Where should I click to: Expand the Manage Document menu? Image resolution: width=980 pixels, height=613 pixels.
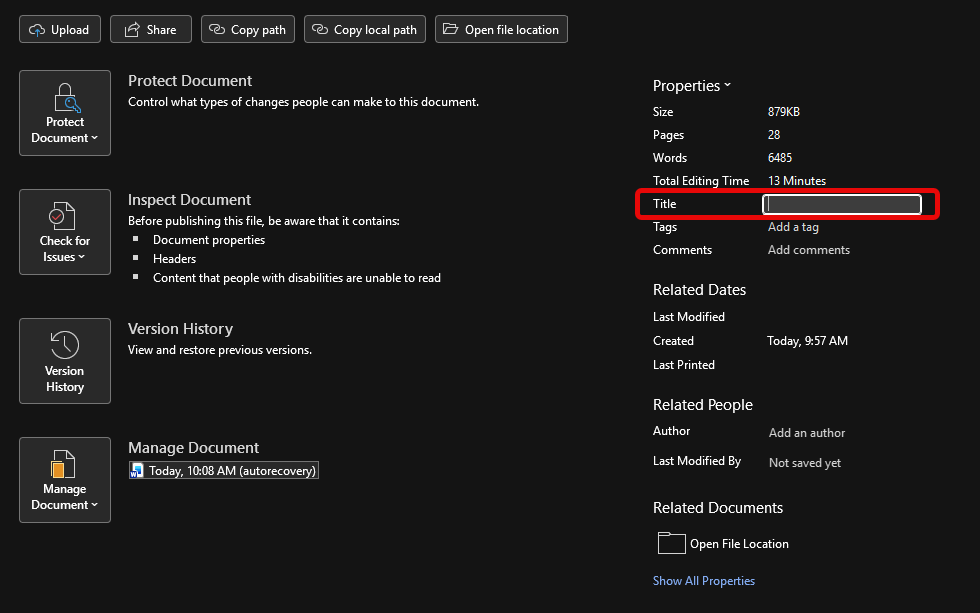click(x=65, y=480)
